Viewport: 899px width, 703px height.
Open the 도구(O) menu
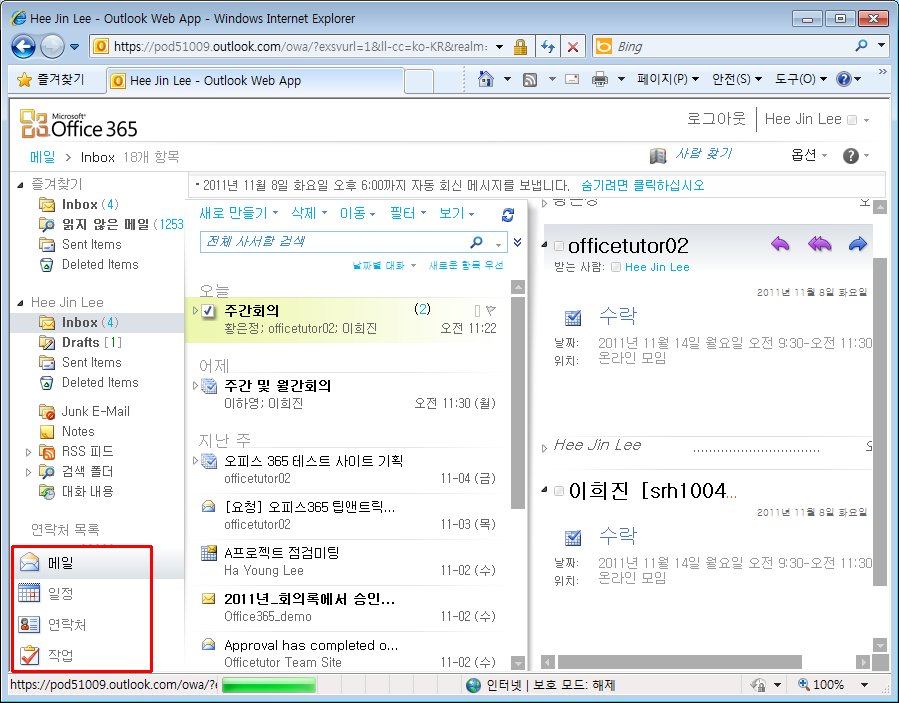pyautogui.click(x=801, y=79)
